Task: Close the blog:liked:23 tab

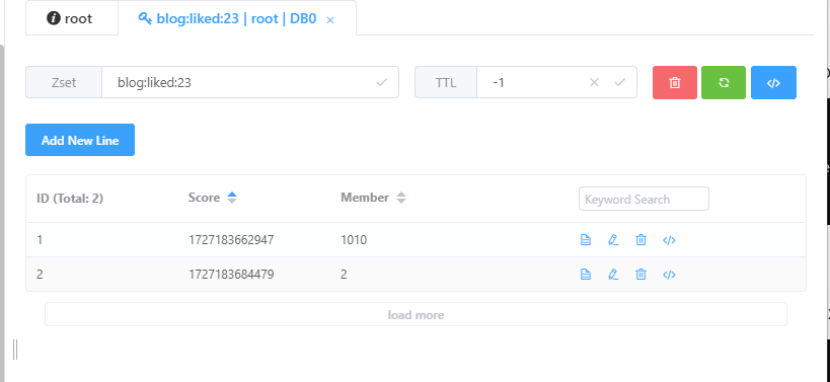Action: [x=330, y=20]
